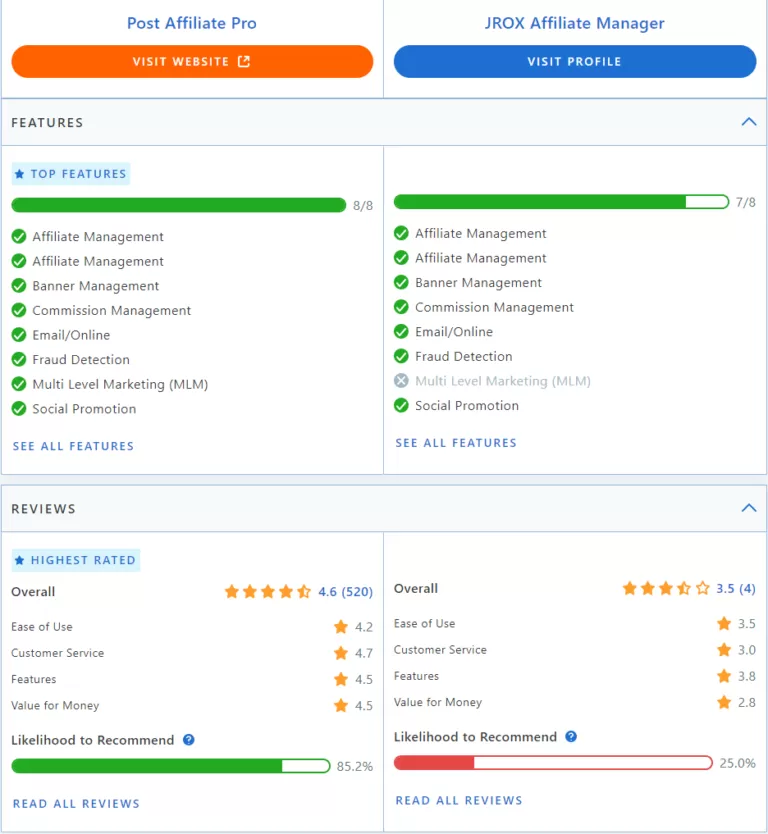Collapse the Reviews section chevron
Image resolution: width=768 pixels, height=834 pixels.
tap(748, 508)
